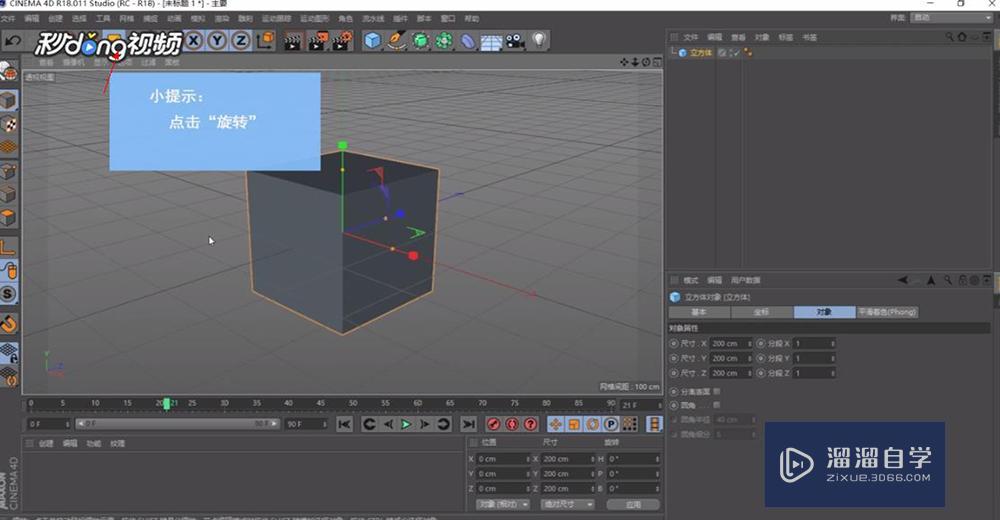The height and width of the screenshot is (520, 1000).
Task: Click the Viewport Solo S icon
Action: click(8, 293)
